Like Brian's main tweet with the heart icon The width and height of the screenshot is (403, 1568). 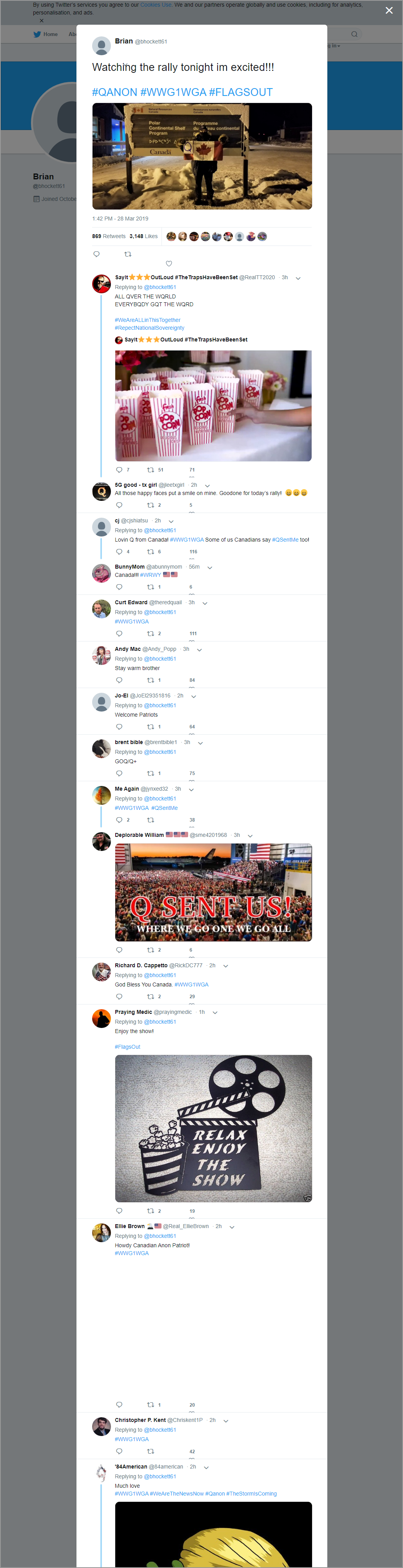(169, 264)
